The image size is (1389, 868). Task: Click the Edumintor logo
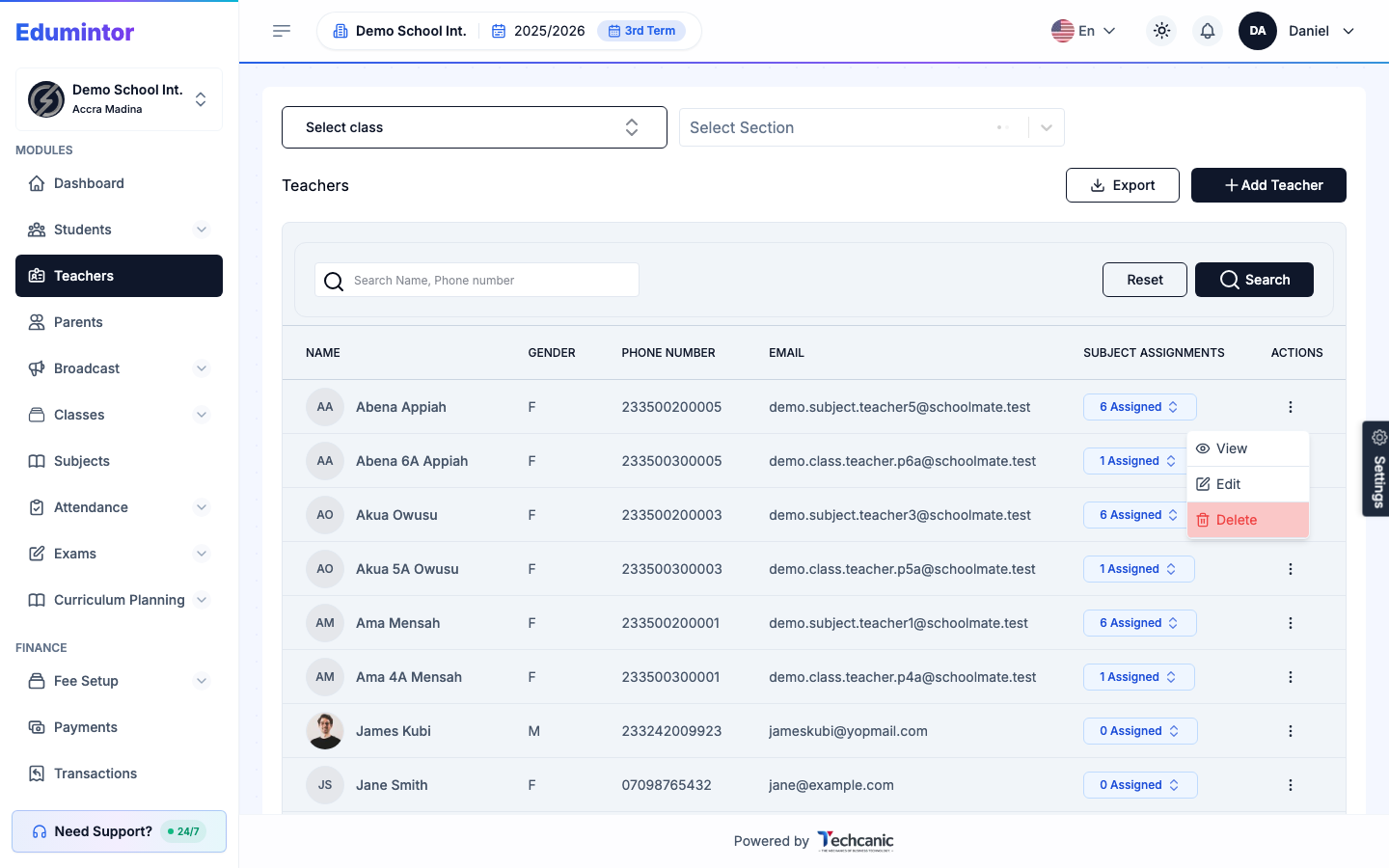click(75, 32)
